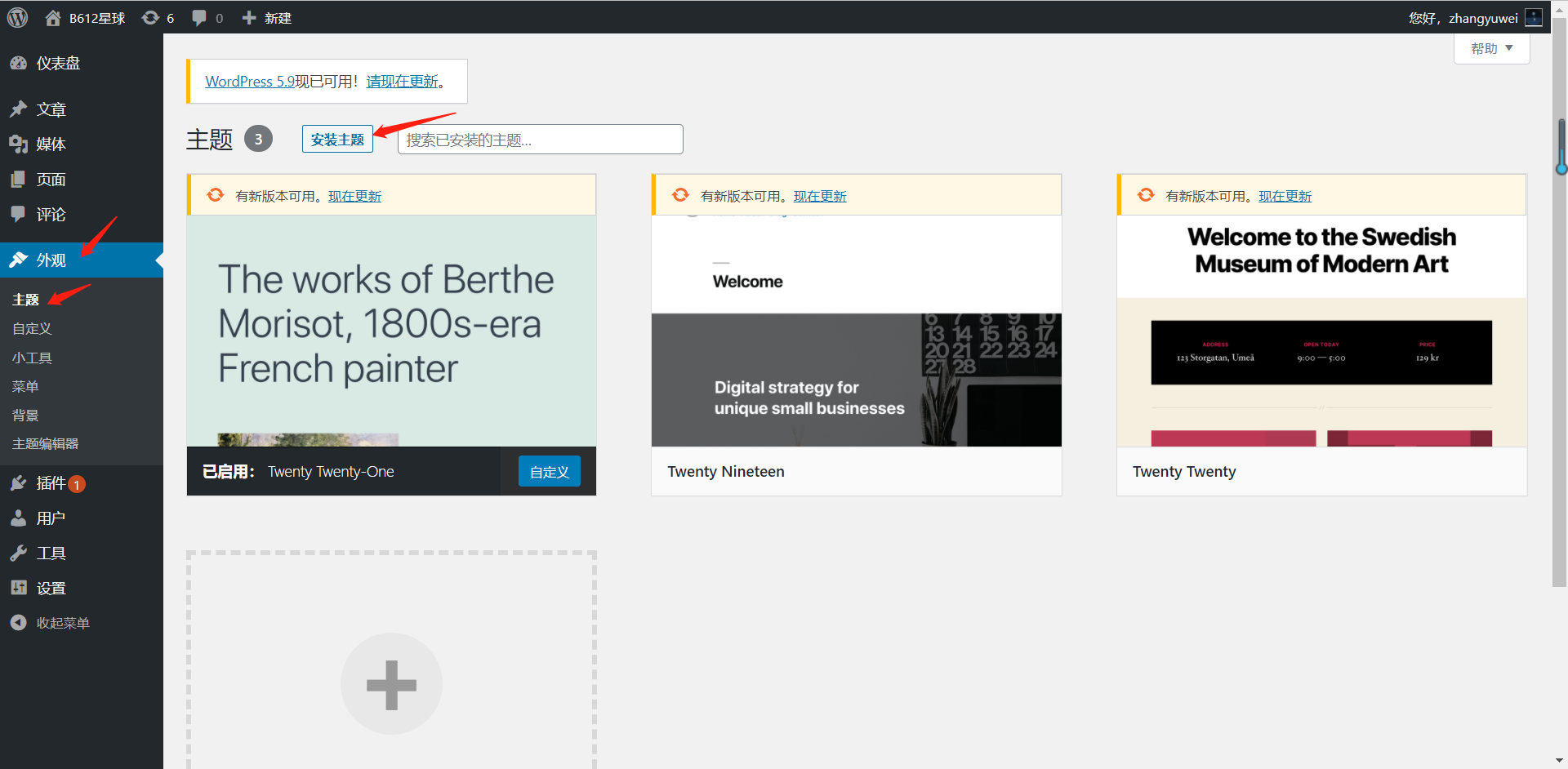Click the theme count badge 3
Screen dimensions: 1568x769
point(258,139)
